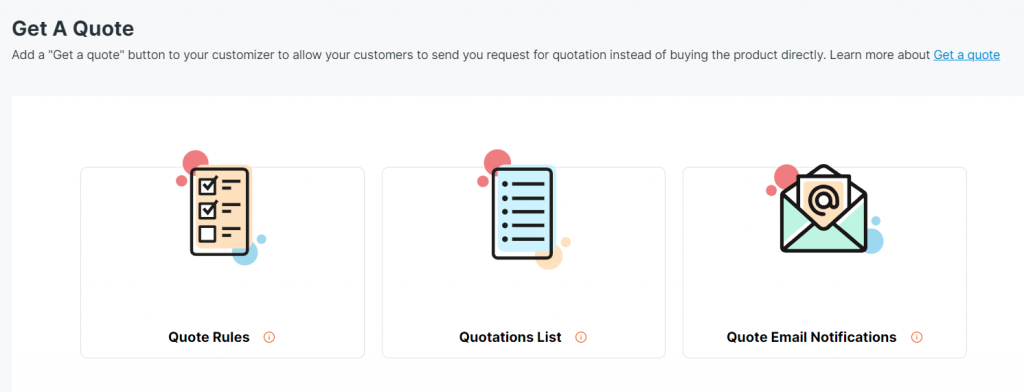Show info tooltip beside Quote Rules

[269, 338]
